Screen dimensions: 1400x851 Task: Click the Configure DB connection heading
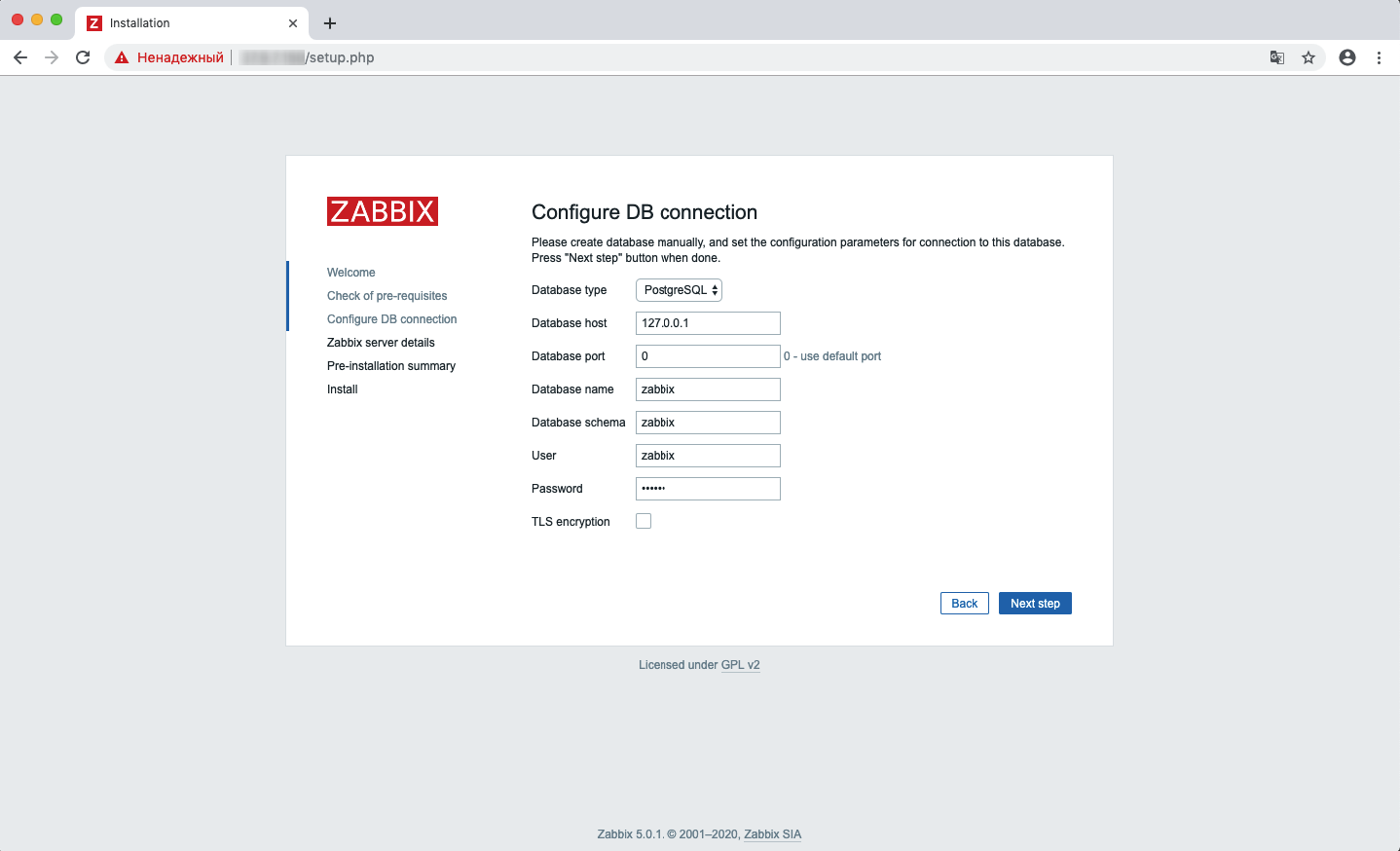[645, 212]
